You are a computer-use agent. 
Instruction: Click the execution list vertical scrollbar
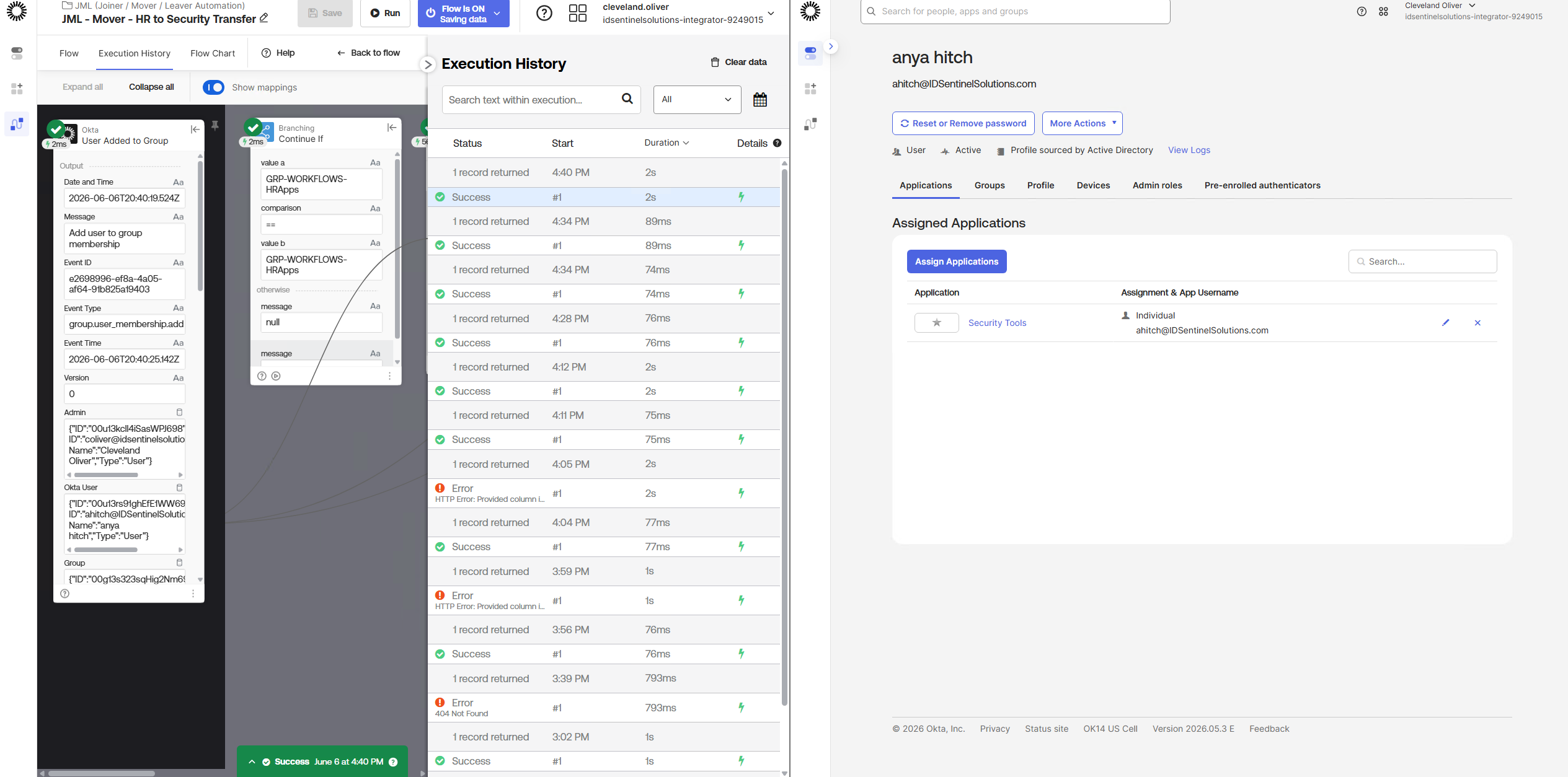click(784, 437)
